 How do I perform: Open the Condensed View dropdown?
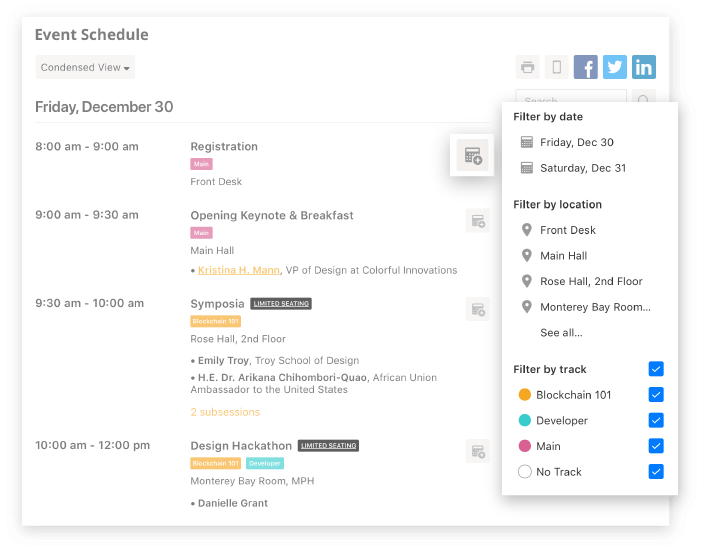click(x=85, y=68)
